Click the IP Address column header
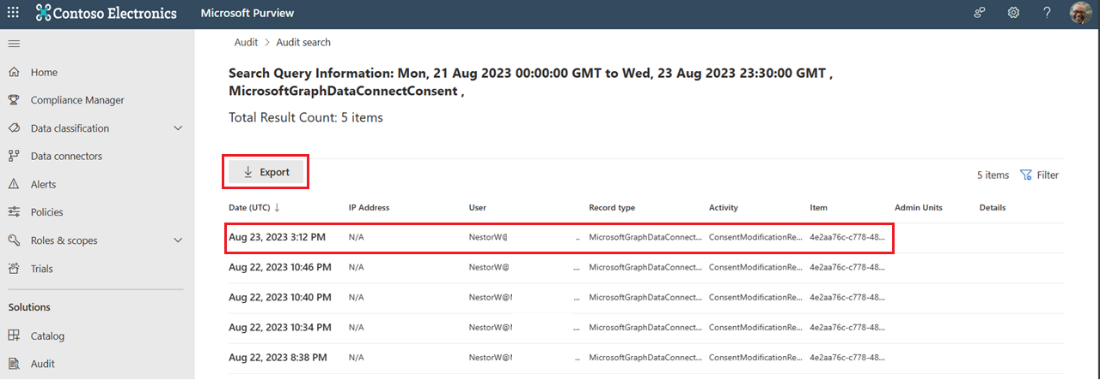This screenshot has width=1100, height=380. pos(369,208)
